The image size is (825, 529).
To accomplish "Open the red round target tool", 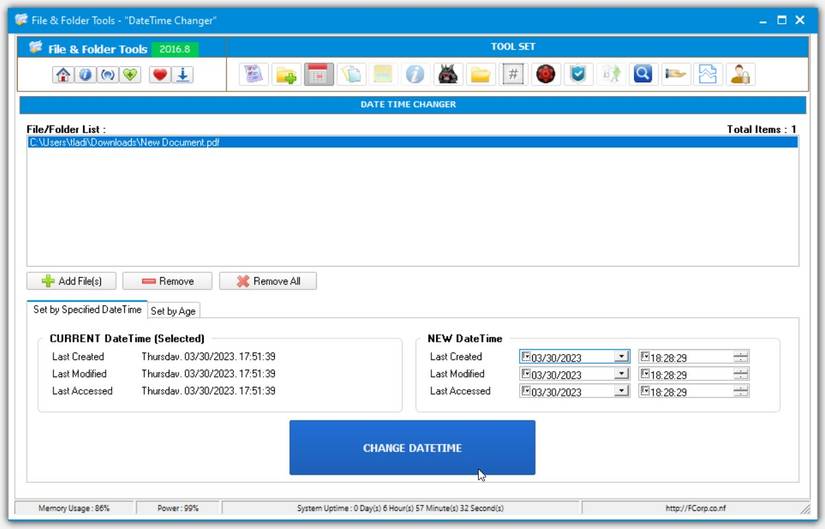I will point(546,74).
